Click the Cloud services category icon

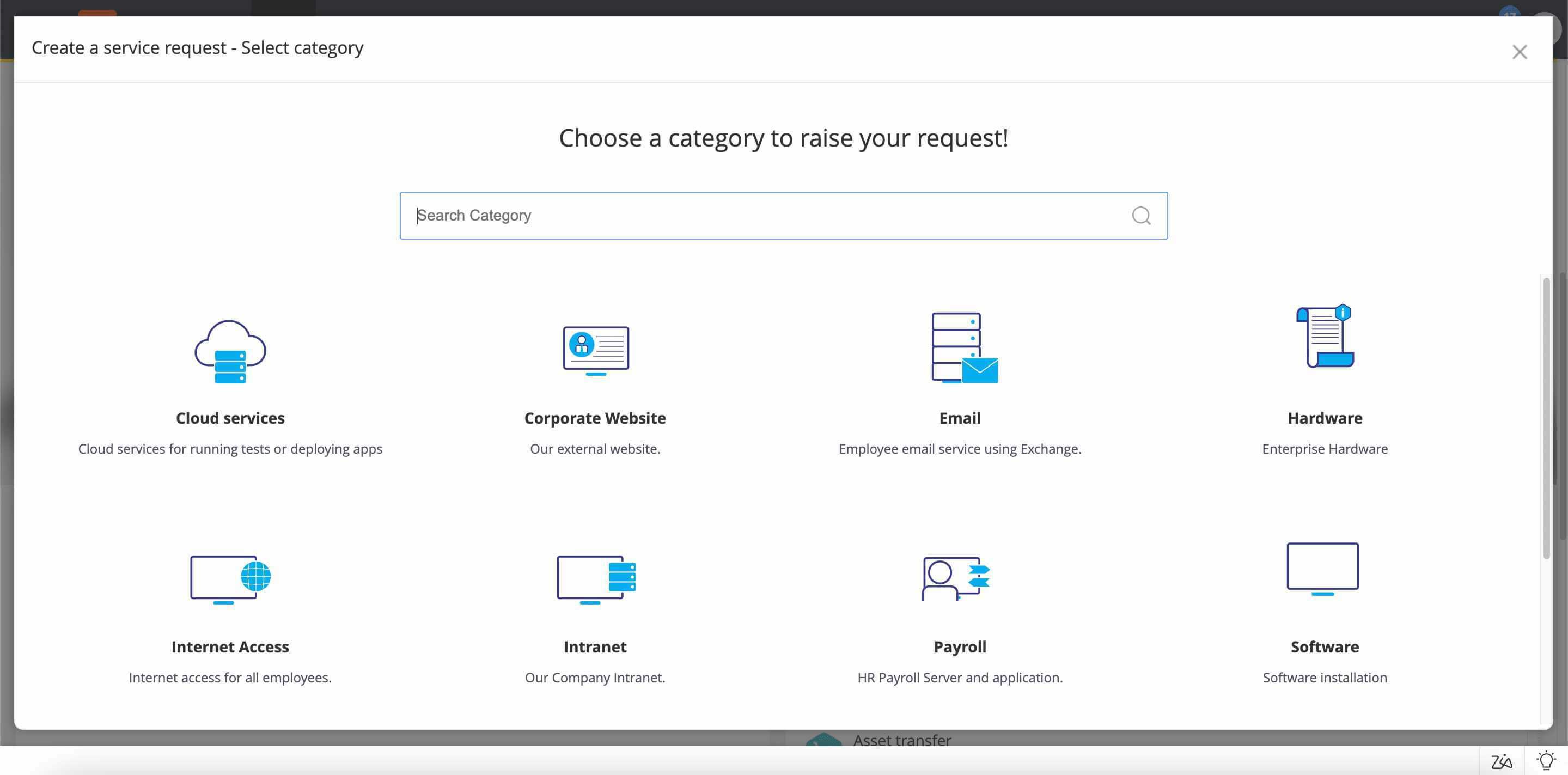(230, 351)
